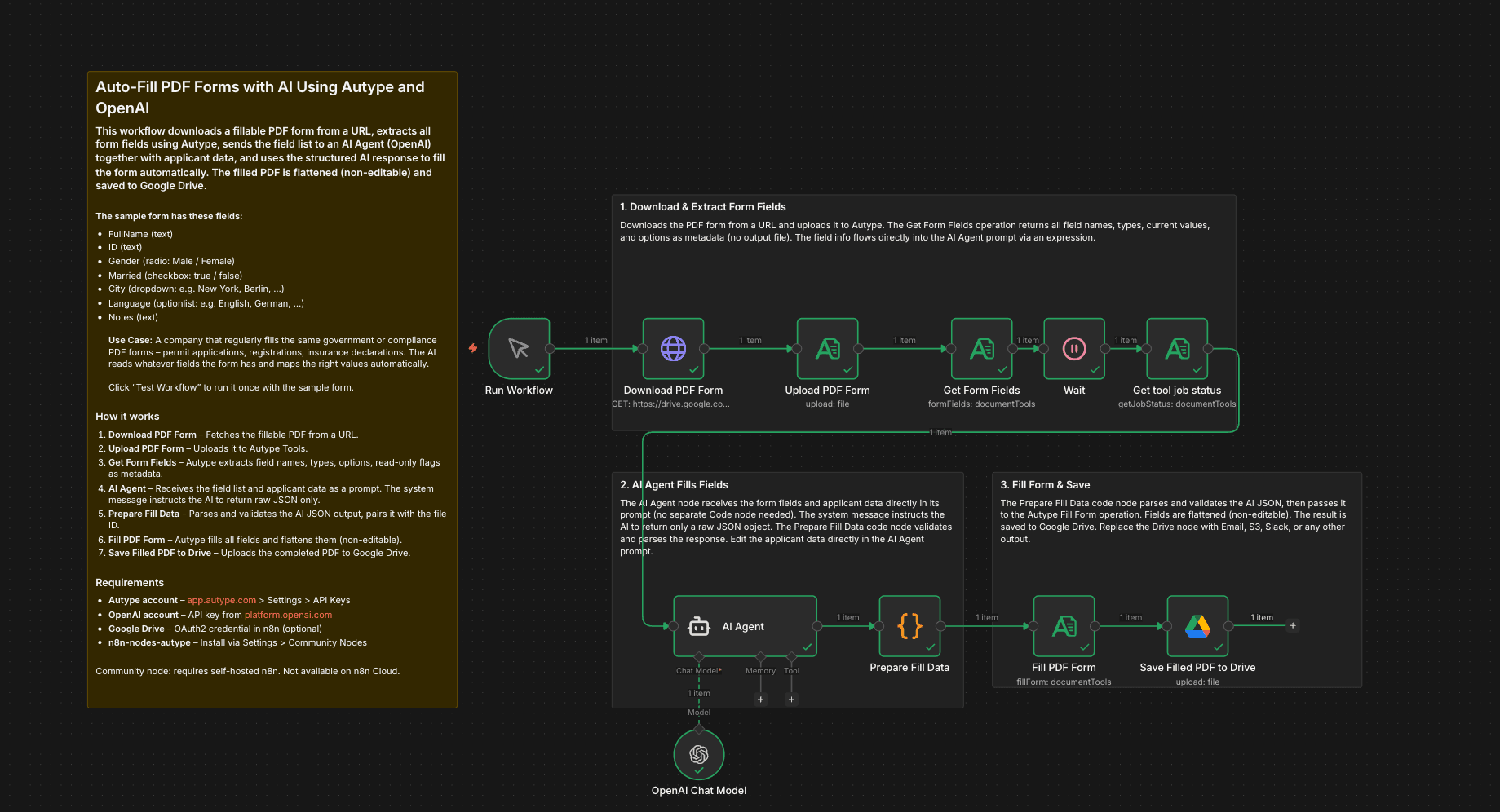Open the Prepare Fill Data code node
The height and width of the screenshot is (812, 1500).
pyautogui.click(x=909, y=626)
